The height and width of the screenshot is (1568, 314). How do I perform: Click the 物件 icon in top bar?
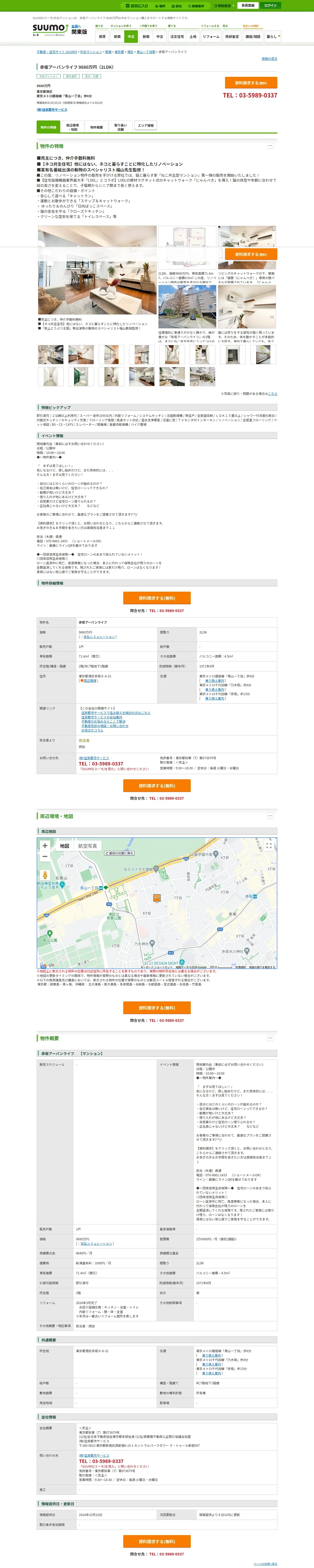tap(160, 5)
